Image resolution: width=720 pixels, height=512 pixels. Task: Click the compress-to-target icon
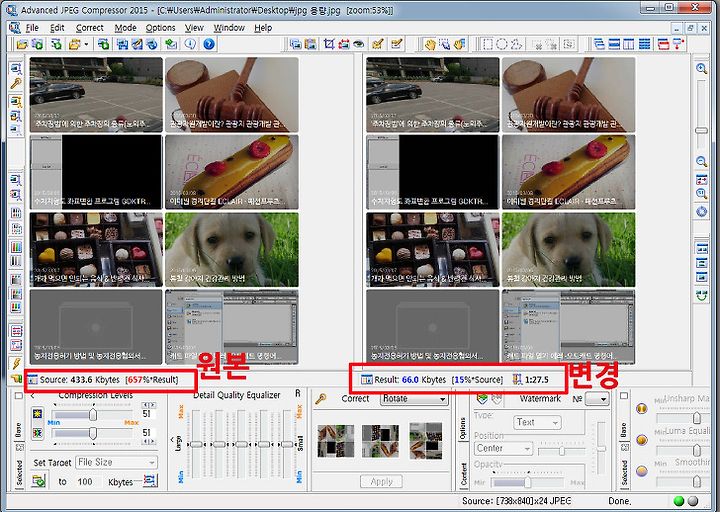point(39,481)
